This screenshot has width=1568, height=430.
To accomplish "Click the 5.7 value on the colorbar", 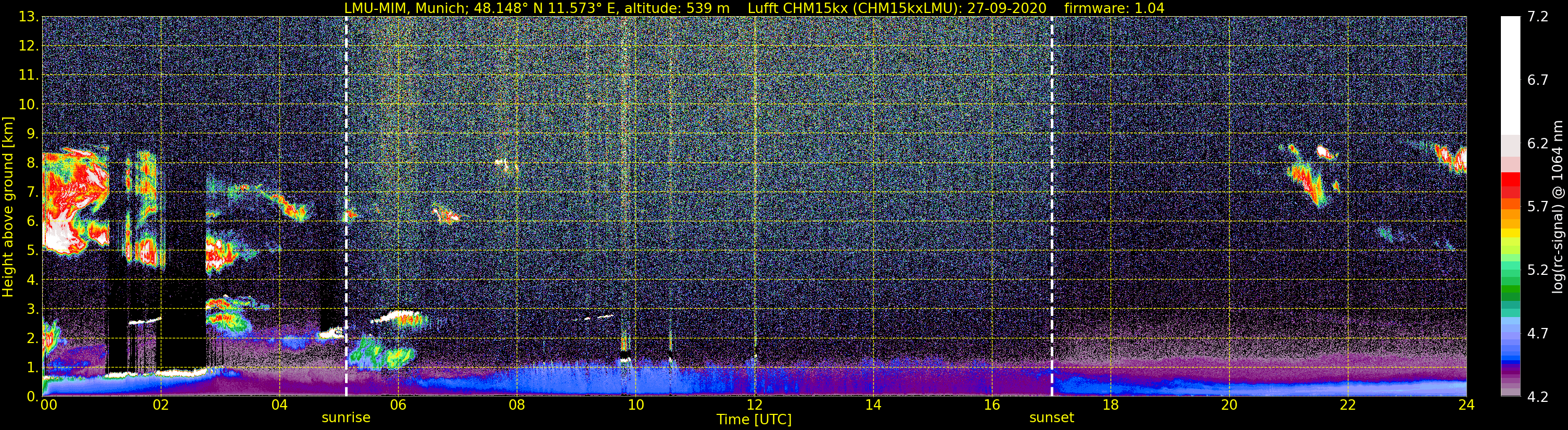I will tap(1538, 207).
